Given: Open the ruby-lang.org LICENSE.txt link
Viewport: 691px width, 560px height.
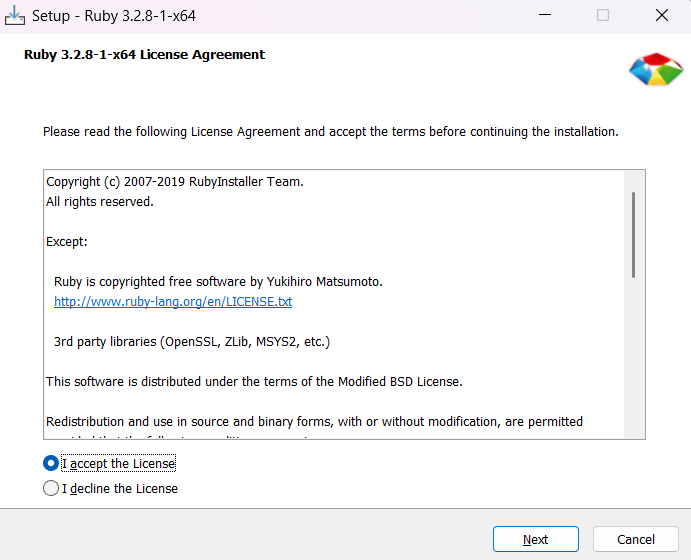Looking at the screenshot, I should pos(173,301).
